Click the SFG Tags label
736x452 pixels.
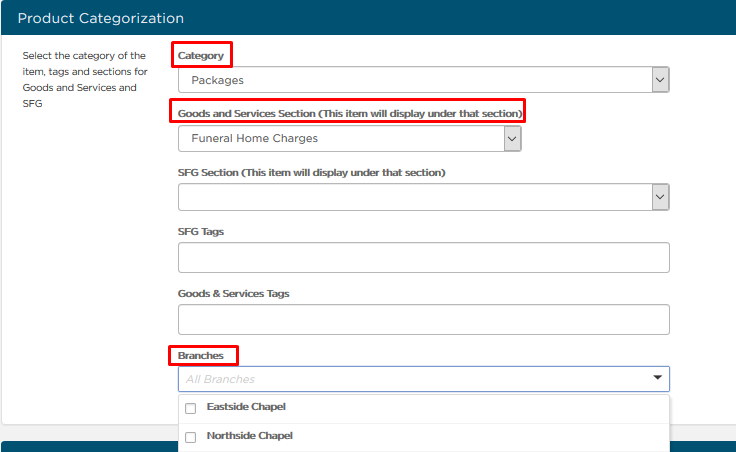200,232
